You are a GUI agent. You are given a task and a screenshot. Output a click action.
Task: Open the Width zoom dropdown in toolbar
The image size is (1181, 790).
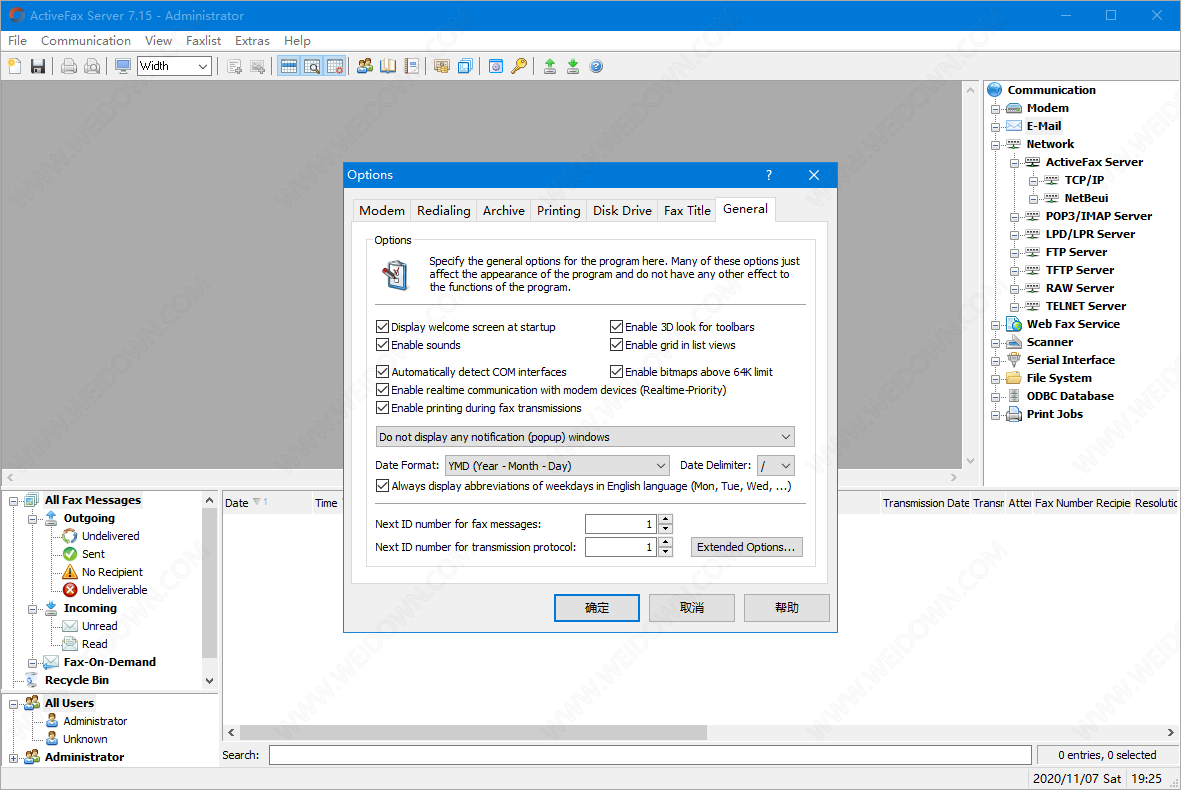(174, 66)
